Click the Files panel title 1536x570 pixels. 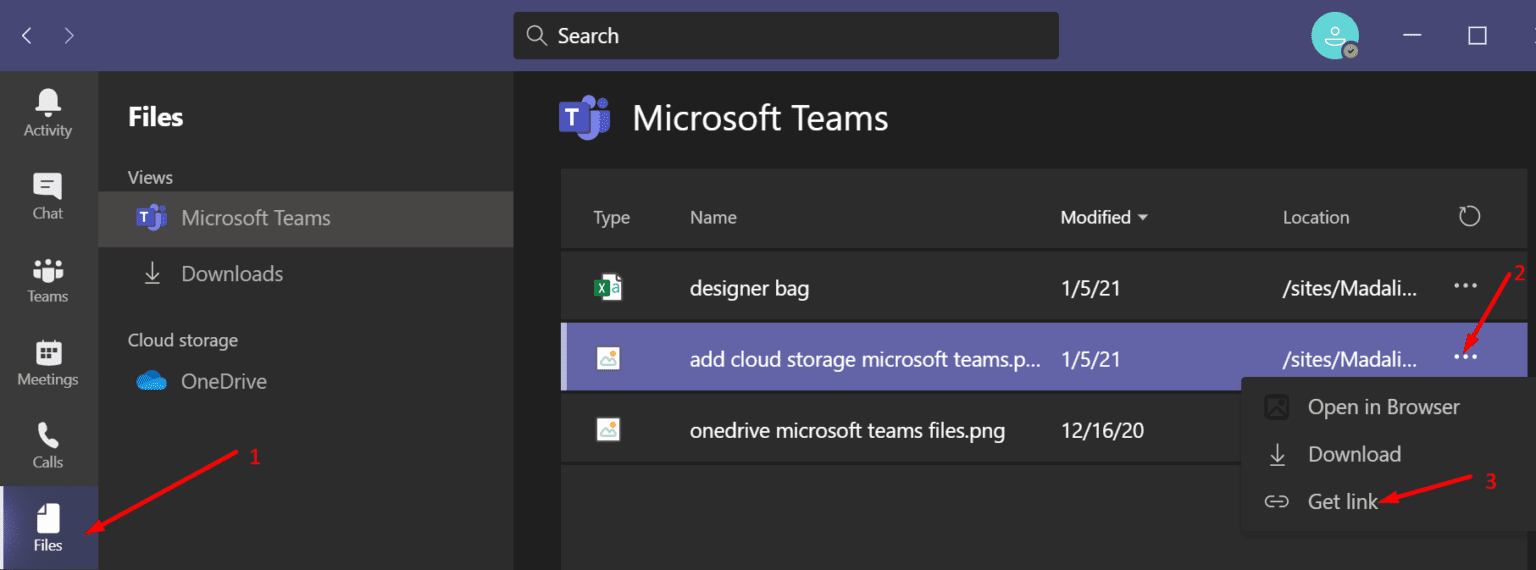(156, 117)
